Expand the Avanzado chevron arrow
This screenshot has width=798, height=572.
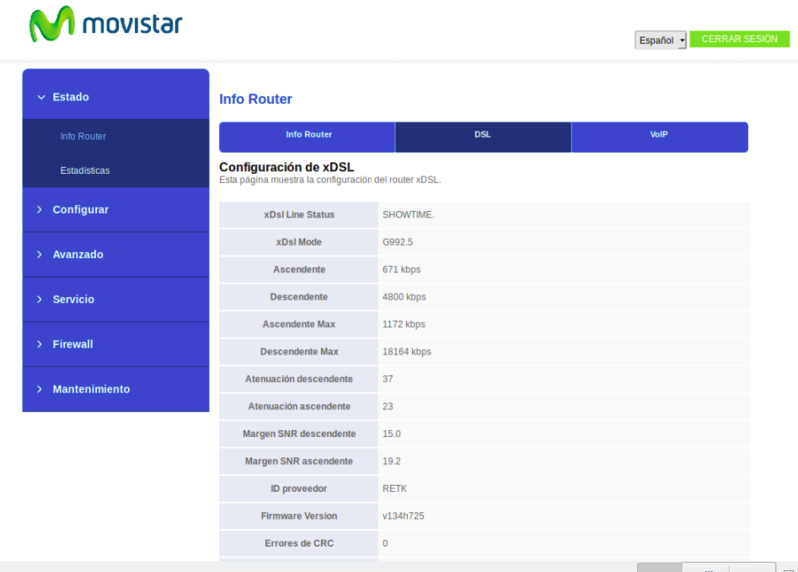tap(40, 255)
